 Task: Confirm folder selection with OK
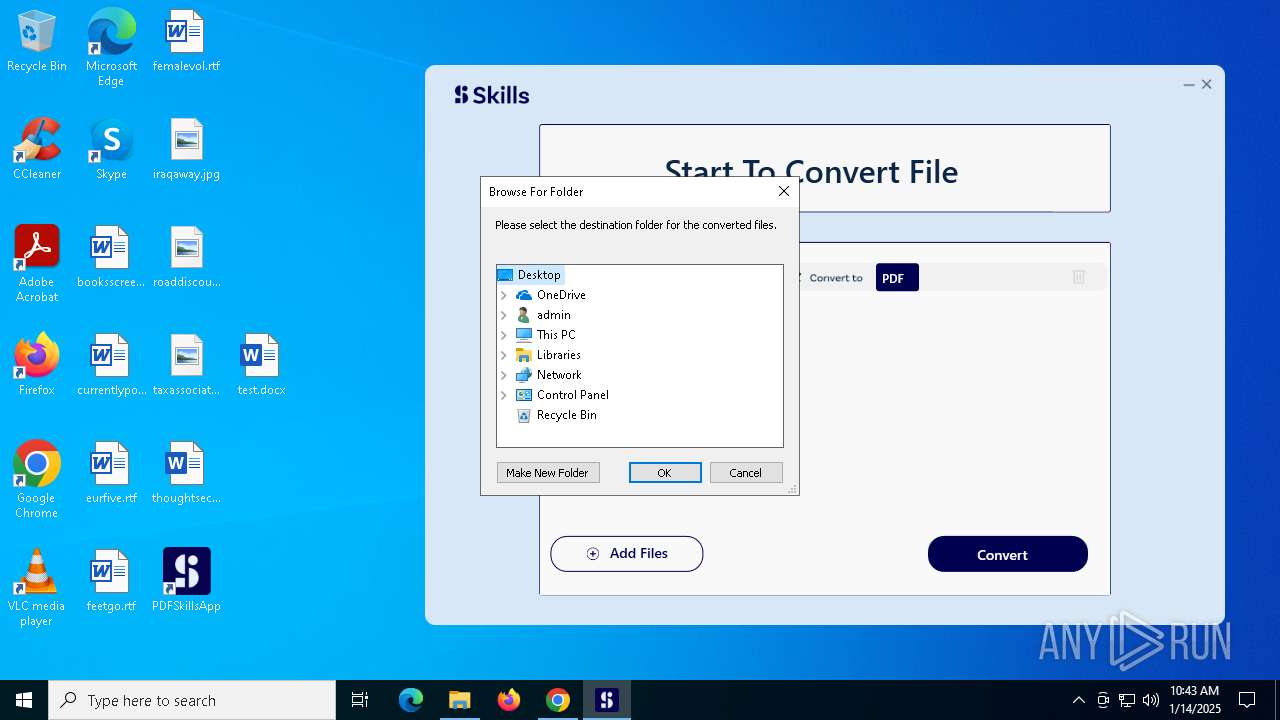coord(665,473)
